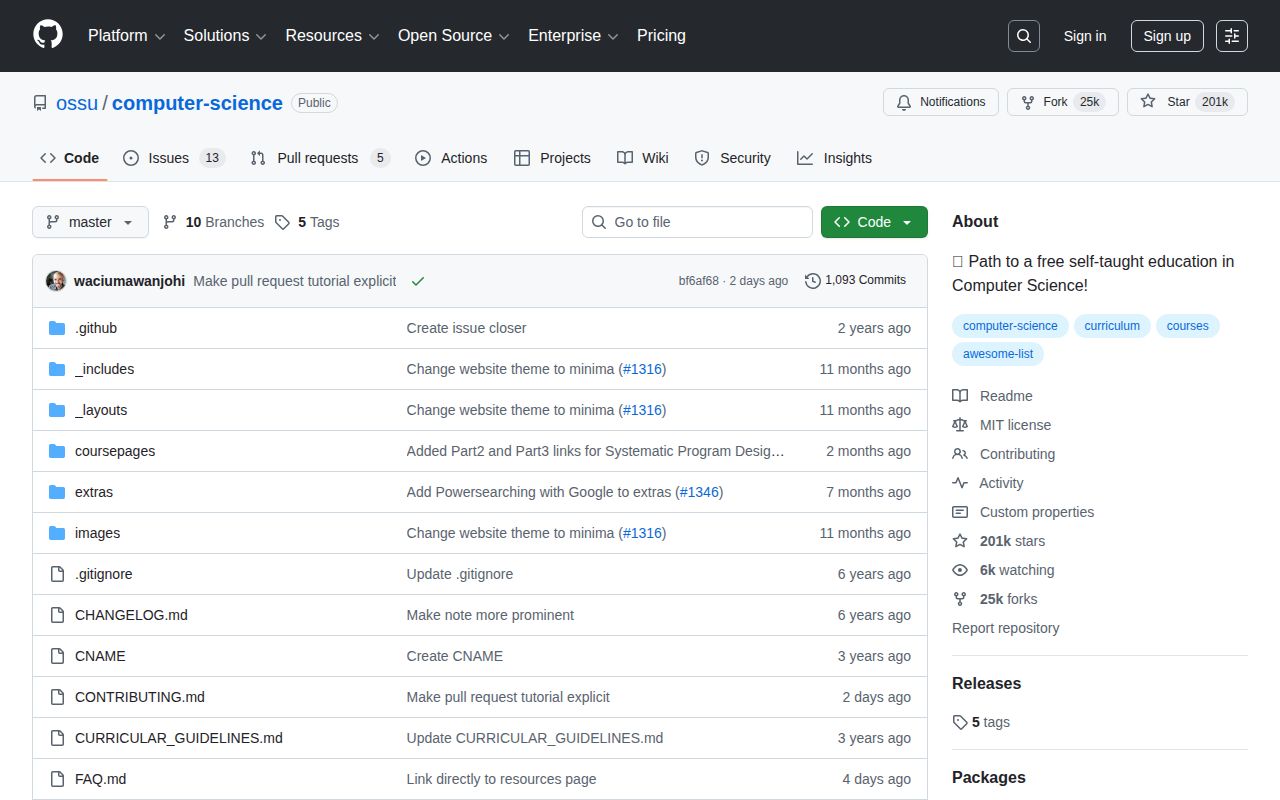The height and width of the screenshot is (800, 1280).
Task: Click the search magnifier icon in header
Action: pyautogui.click(x=1023, y=36)
